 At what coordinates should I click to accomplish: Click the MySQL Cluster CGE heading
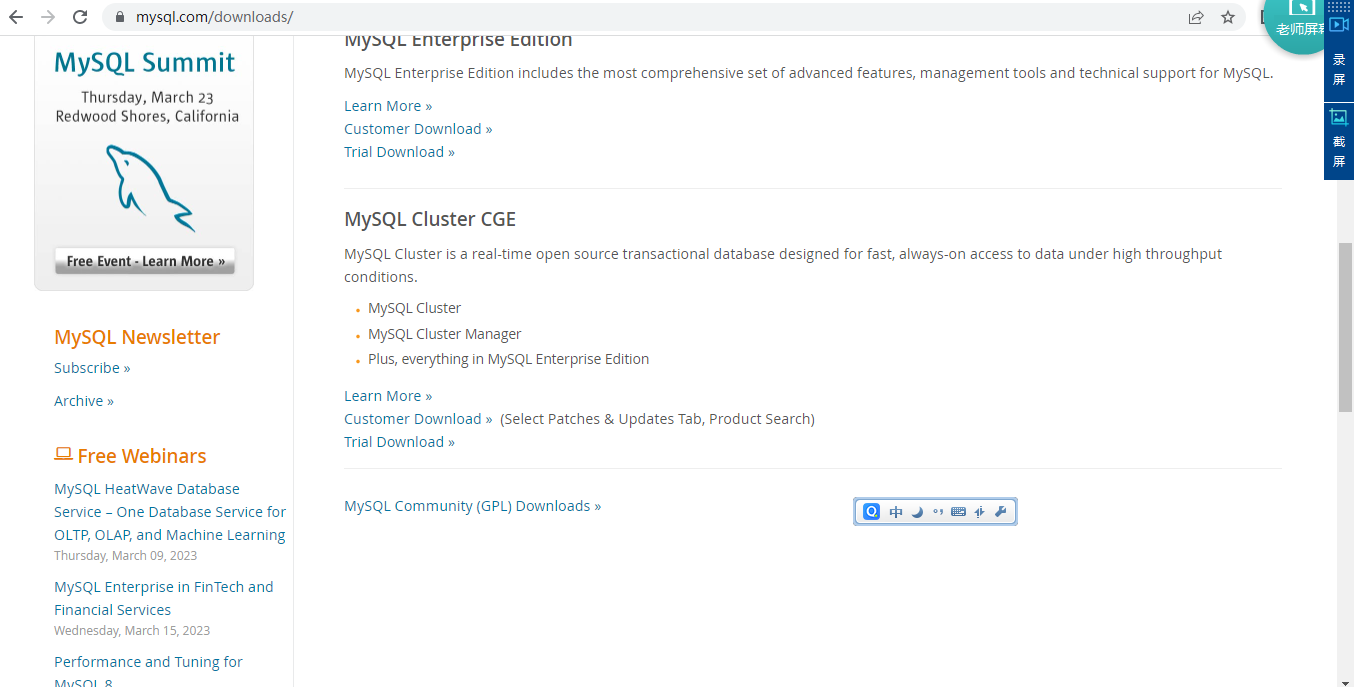(430, 219)
